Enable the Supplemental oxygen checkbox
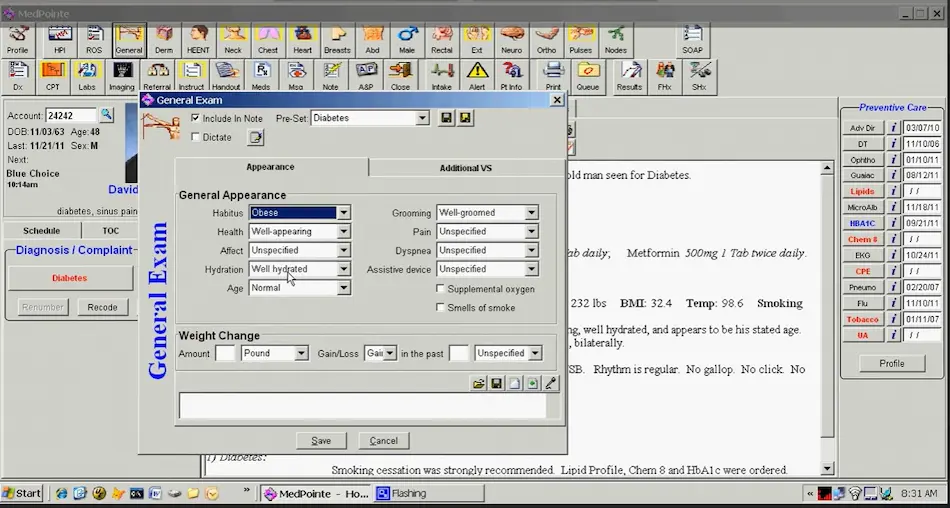950x508 pixels. [441, 289]
